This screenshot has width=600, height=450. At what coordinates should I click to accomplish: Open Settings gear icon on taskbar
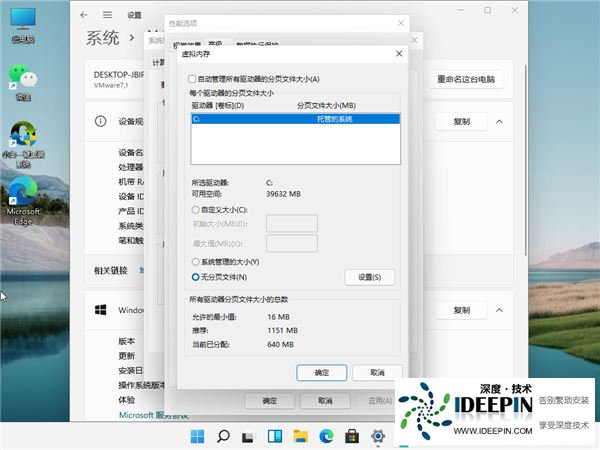pyautogui.click(x=378, y=436)
